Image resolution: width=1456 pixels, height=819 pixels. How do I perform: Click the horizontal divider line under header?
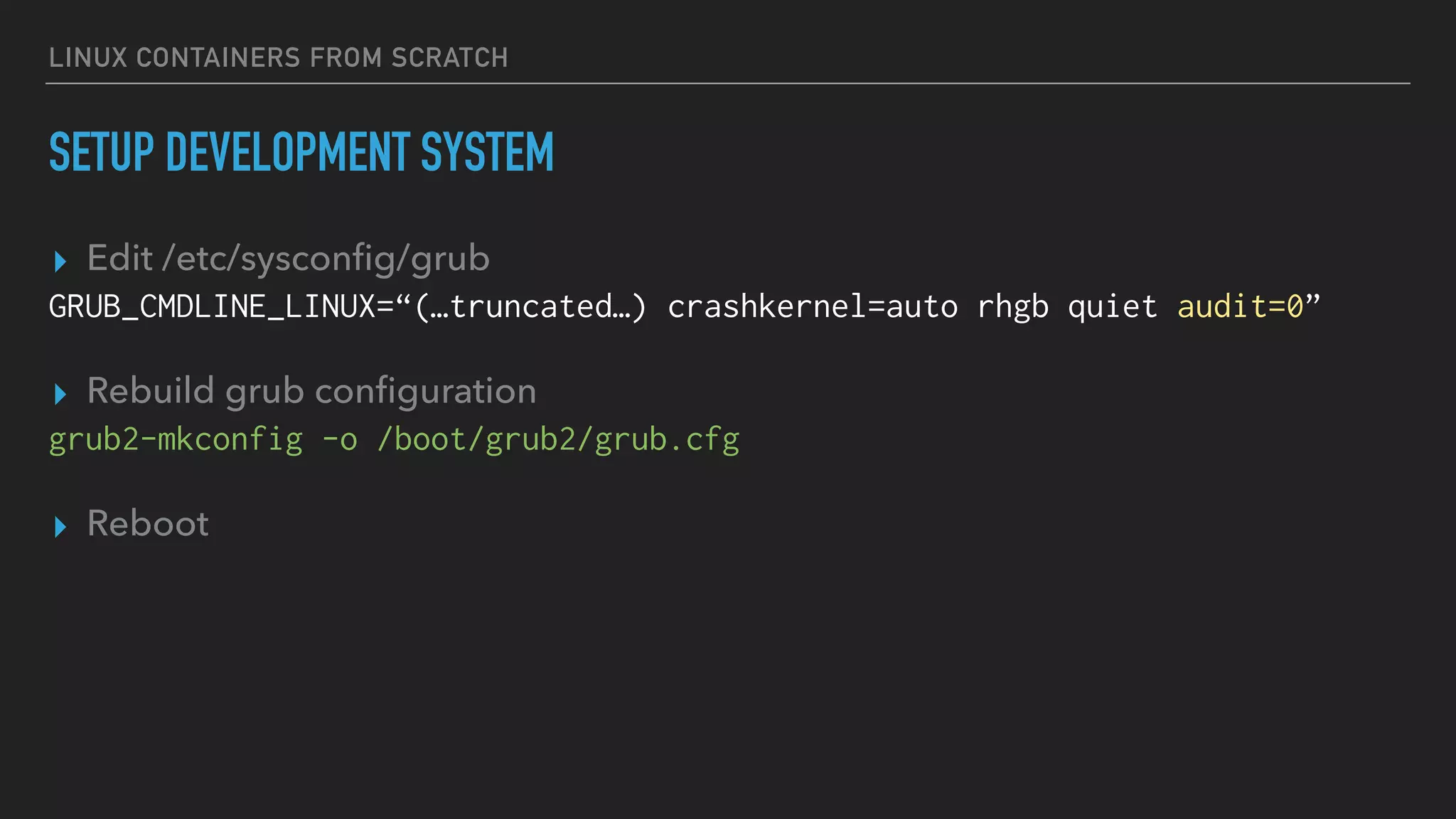point(727,83)
